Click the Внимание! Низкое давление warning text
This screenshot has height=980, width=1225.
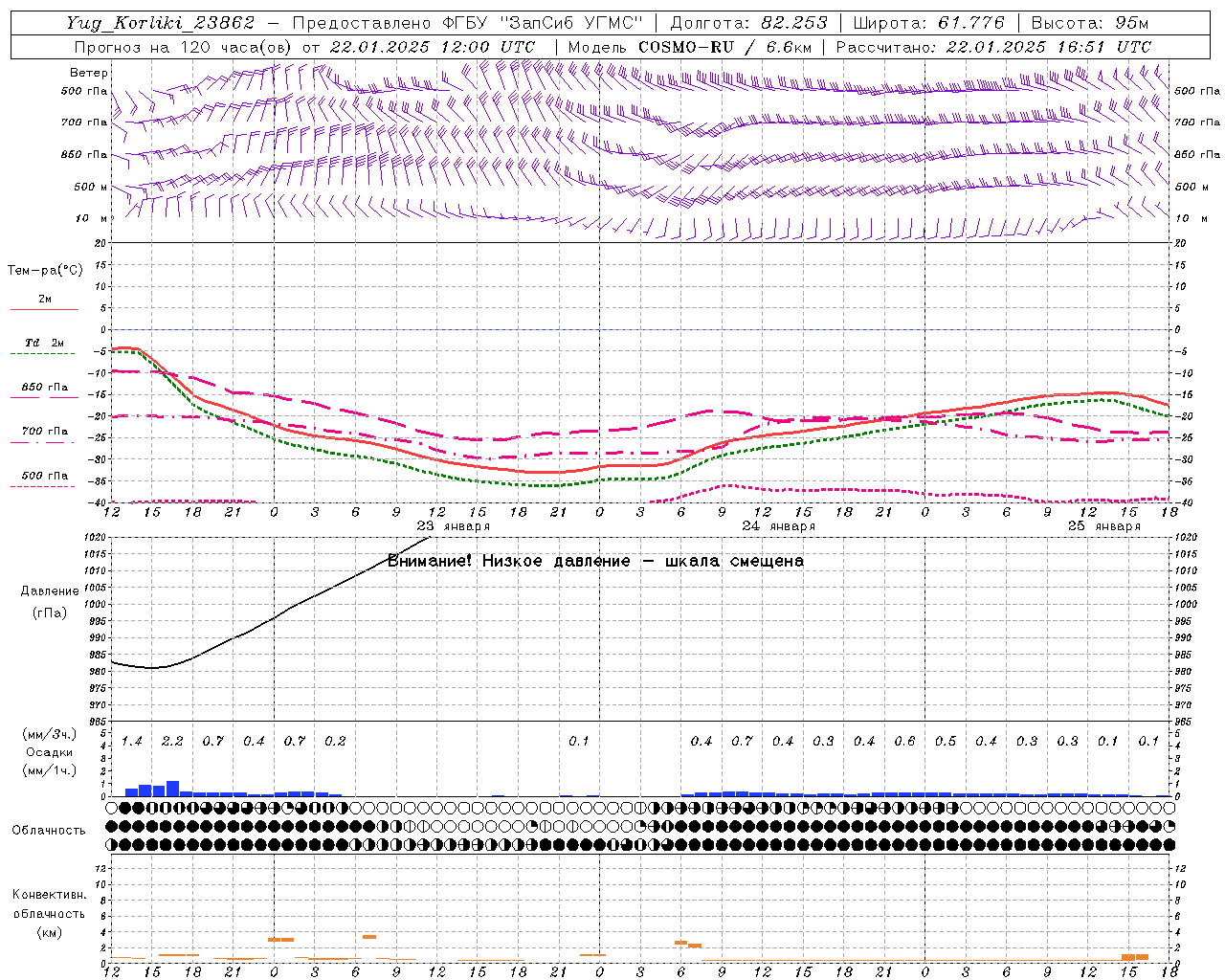pyautogui.click(x=595, y=561)
